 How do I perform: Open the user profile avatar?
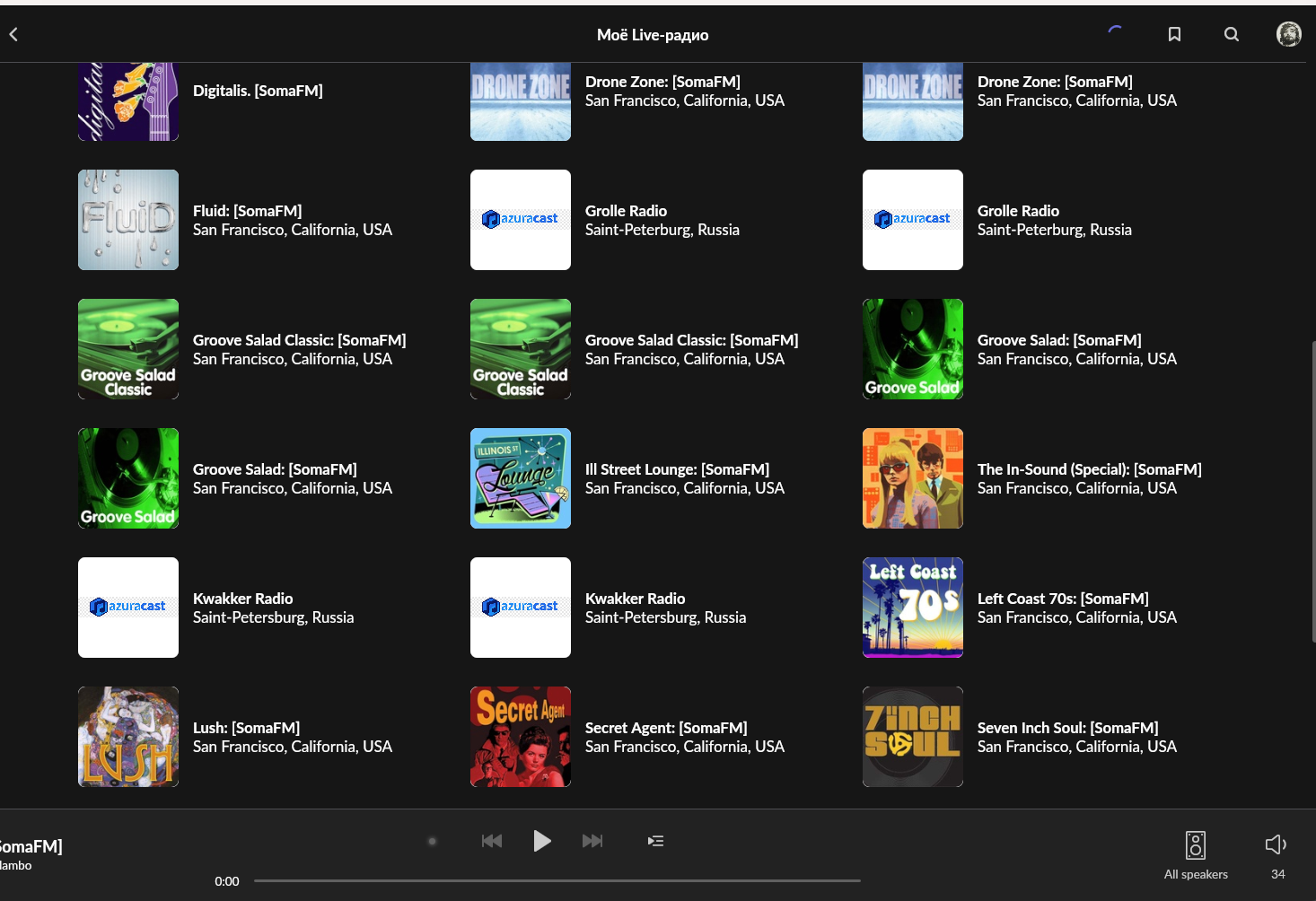1289,34
